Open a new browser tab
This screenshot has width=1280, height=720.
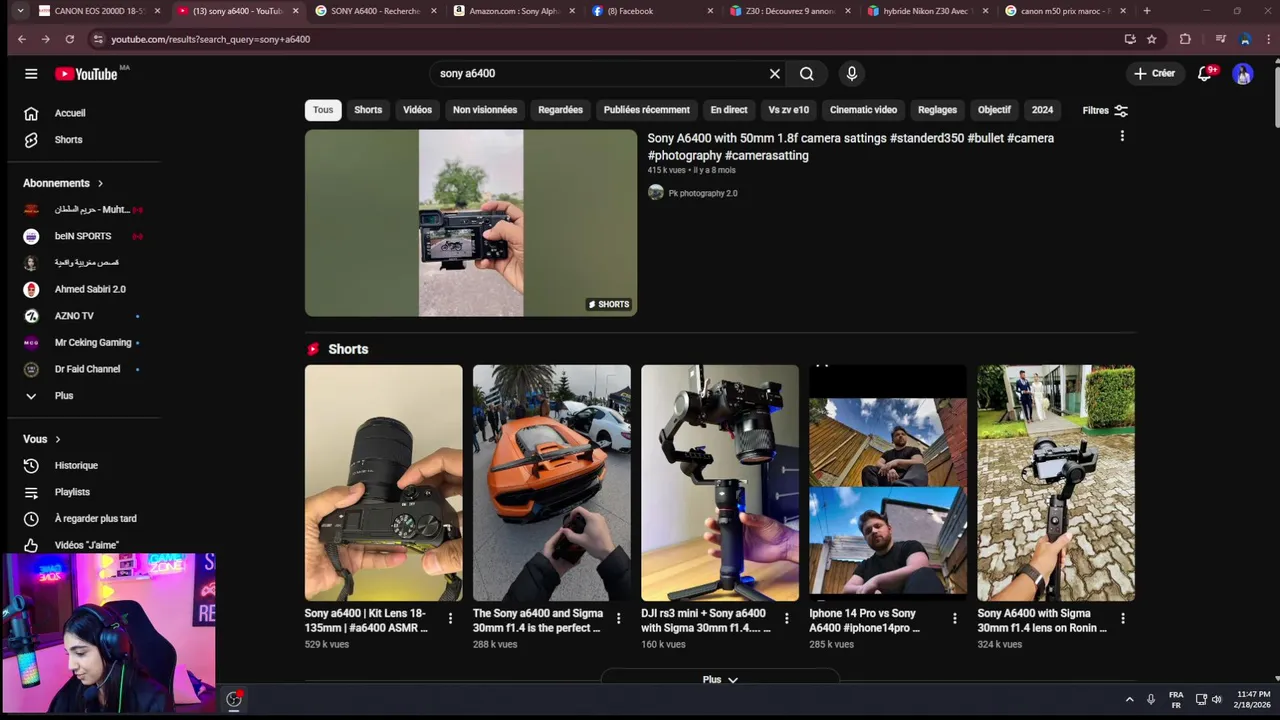click(x=1147, y=11)
